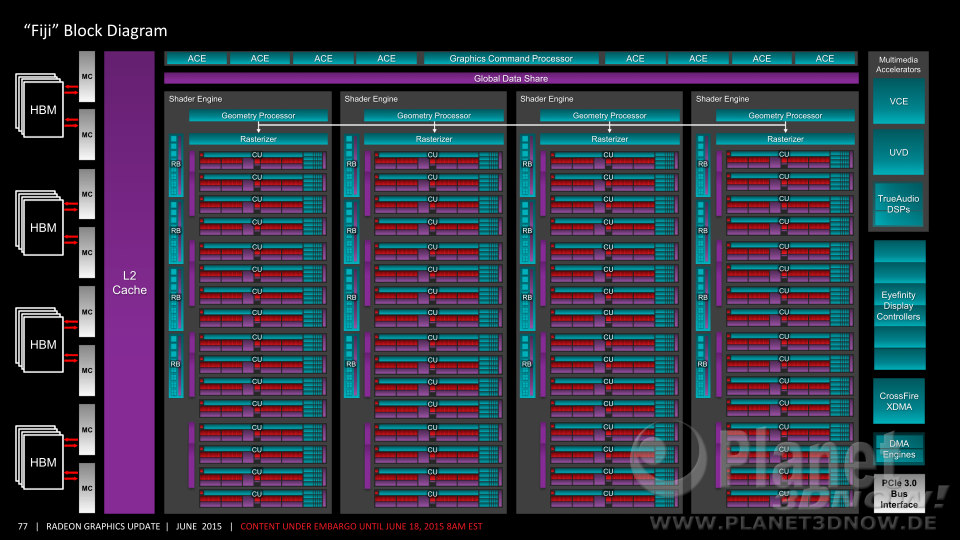Select Geometry Processor in second Shader Engine
Image resolution: width=960 pixels, height=540 pixels.
click(x=434, y=115)
